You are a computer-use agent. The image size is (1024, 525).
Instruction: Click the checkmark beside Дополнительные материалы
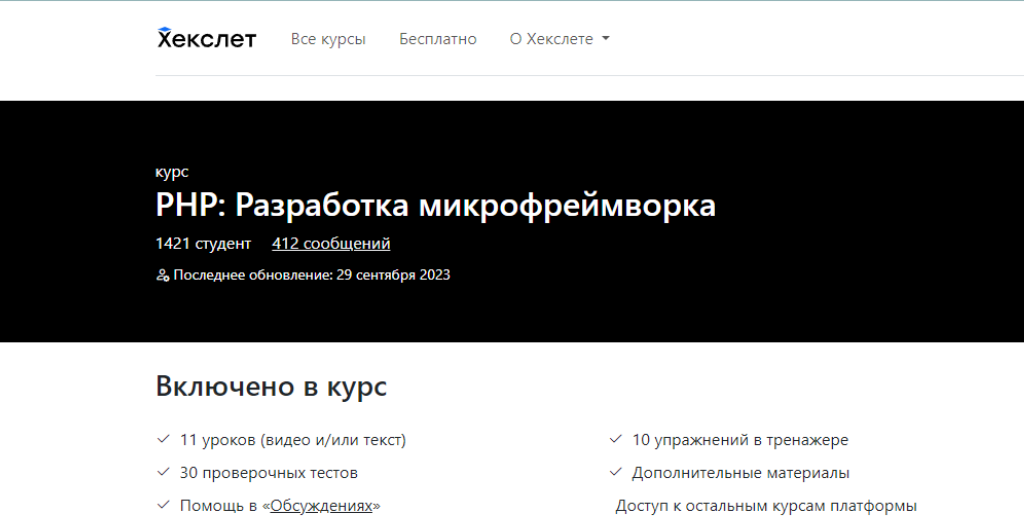tap(615, 471)
